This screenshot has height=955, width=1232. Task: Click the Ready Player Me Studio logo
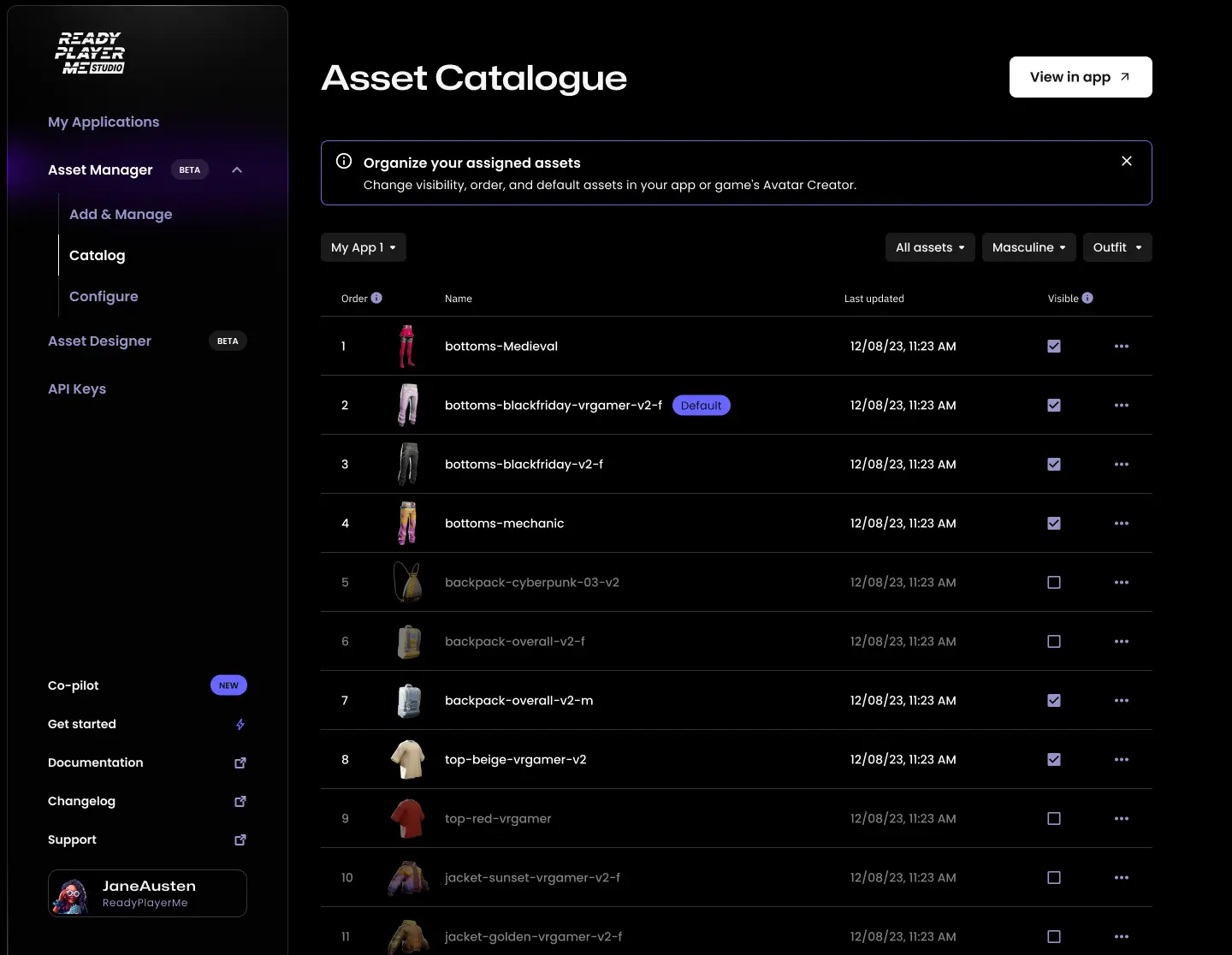point(90,53)
